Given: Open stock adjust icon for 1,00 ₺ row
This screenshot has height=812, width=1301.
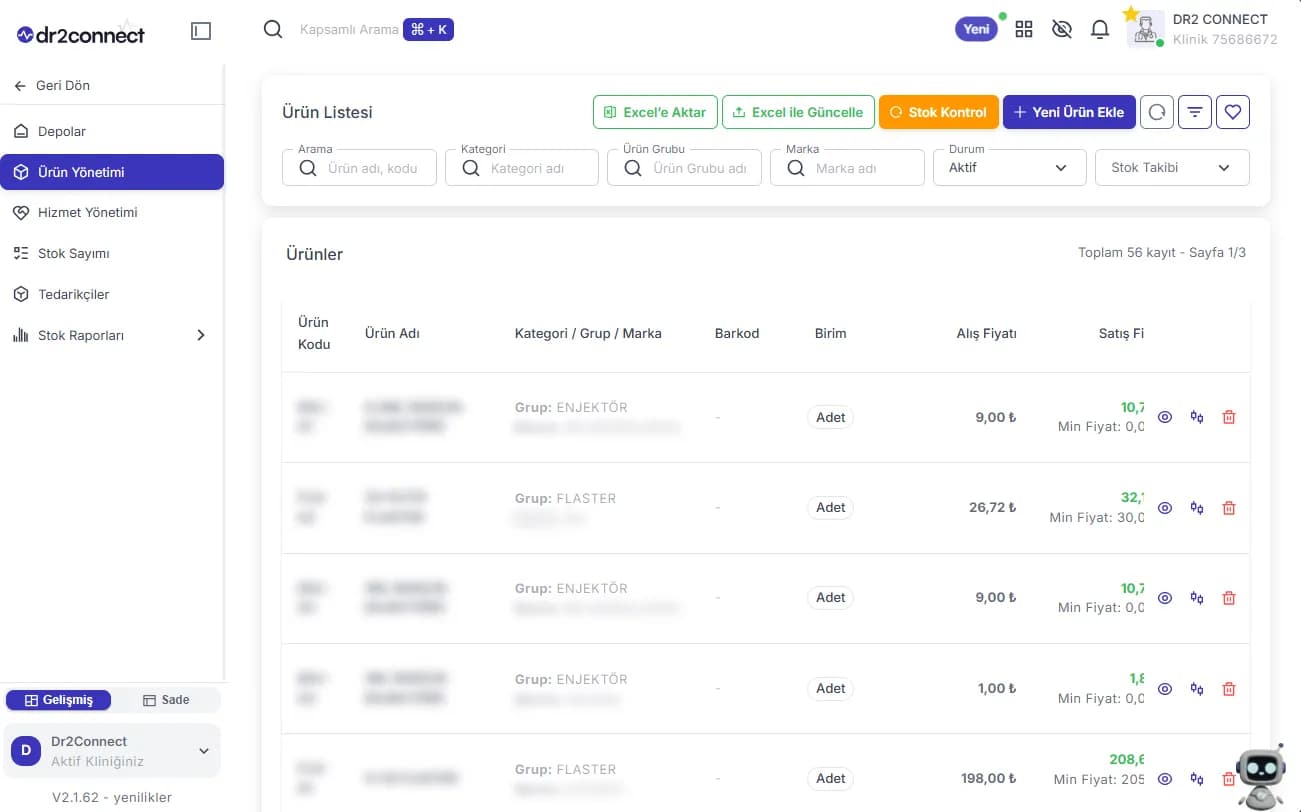Looking at the screenshot, I should click(x=1197, y=689).
